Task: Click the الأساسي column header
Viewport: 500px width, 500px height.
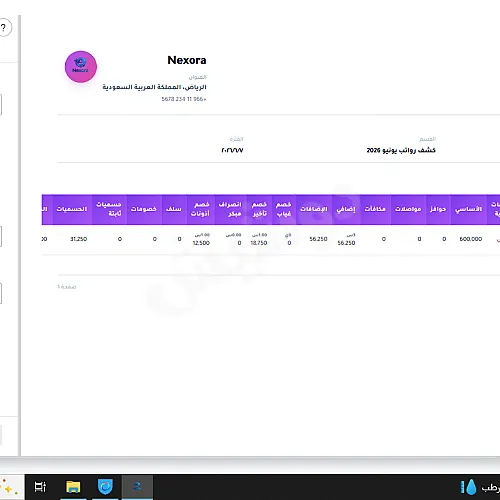Action: coord(469,209)
